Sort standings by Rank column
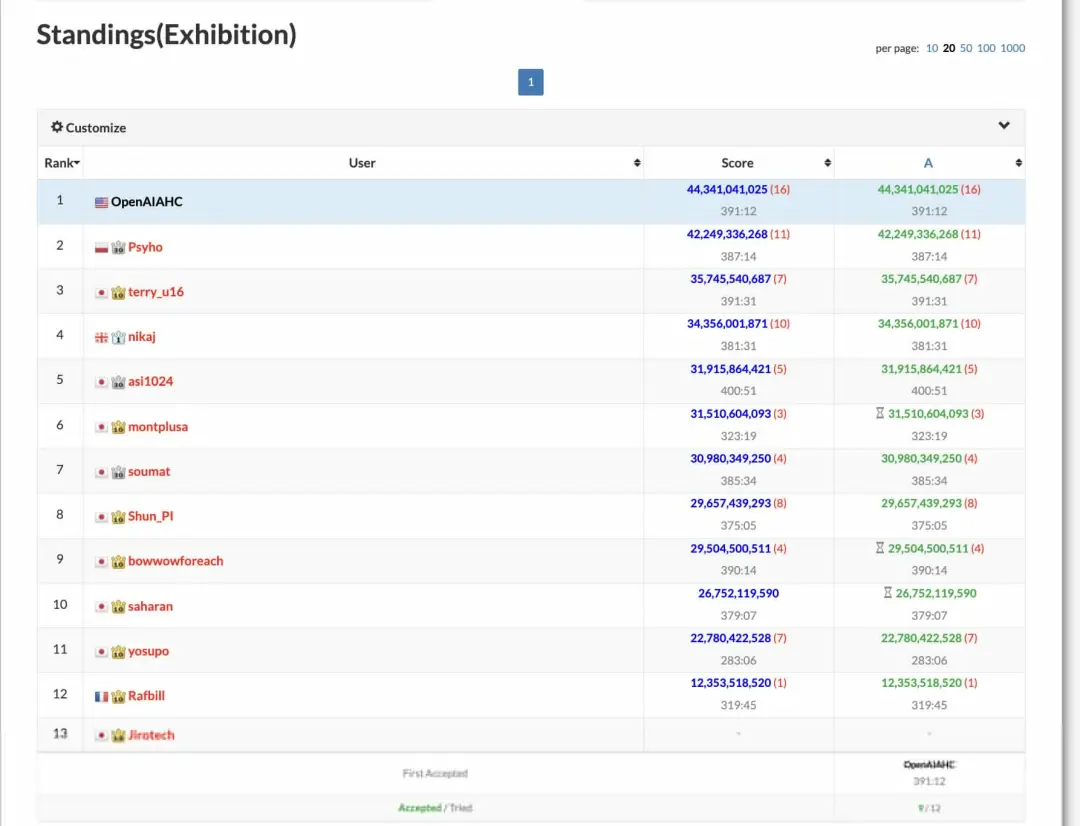Viewport: 1080px width, 826px height. [61, 163]
